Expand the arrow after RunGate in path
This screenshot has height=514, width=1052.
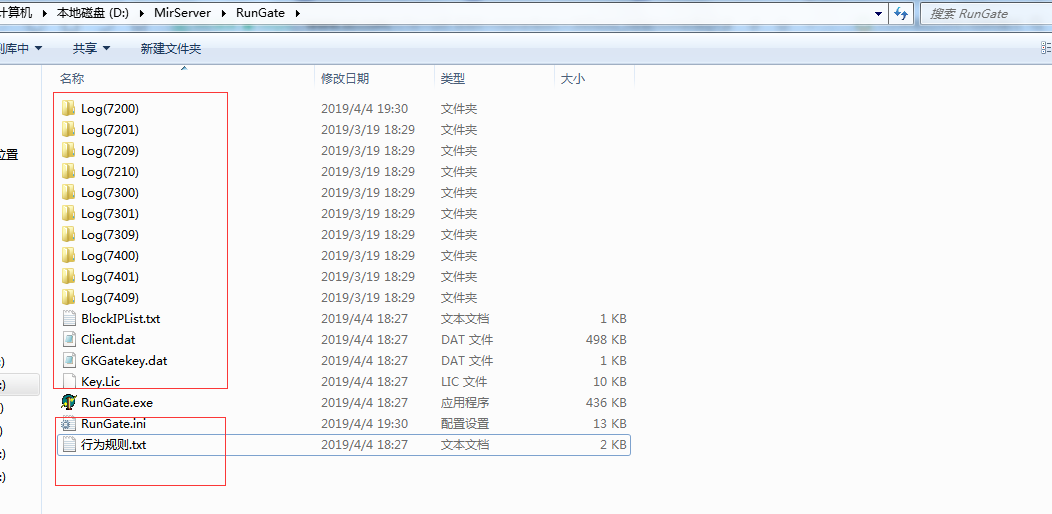coord(297,13)
